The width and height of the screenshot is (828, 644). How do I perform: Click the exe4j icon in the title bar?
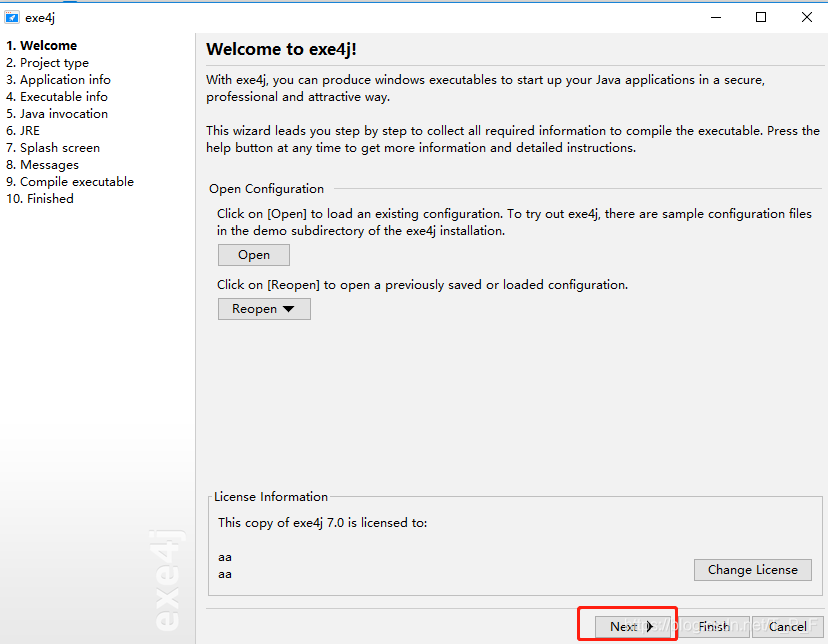point(12,17)
